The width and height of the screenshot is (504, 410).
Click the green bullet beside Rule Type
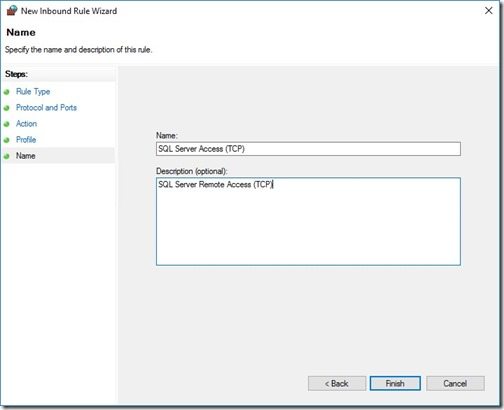click(7, 92)
